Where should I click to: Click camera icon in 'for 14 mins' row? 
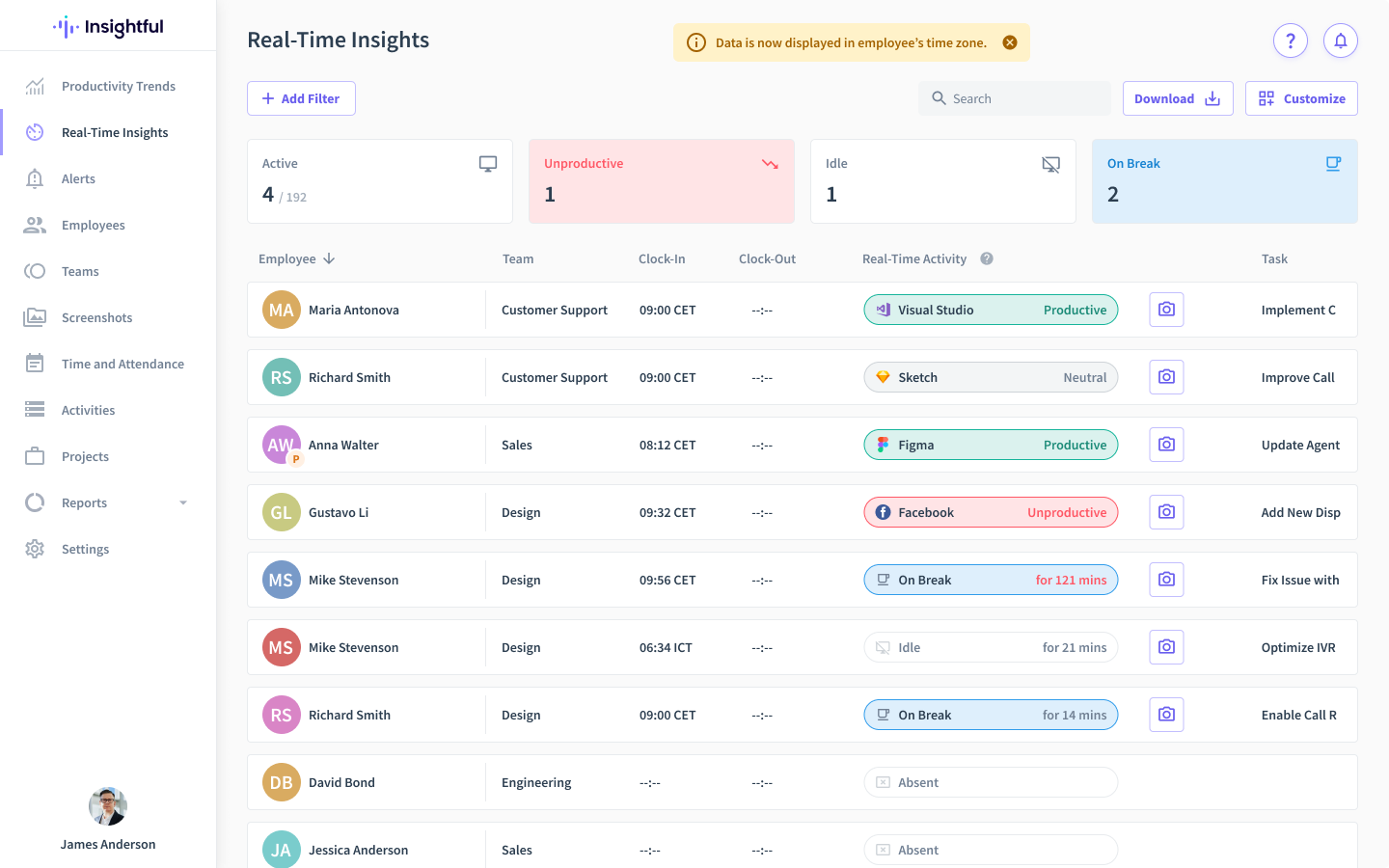(1166, 715)
